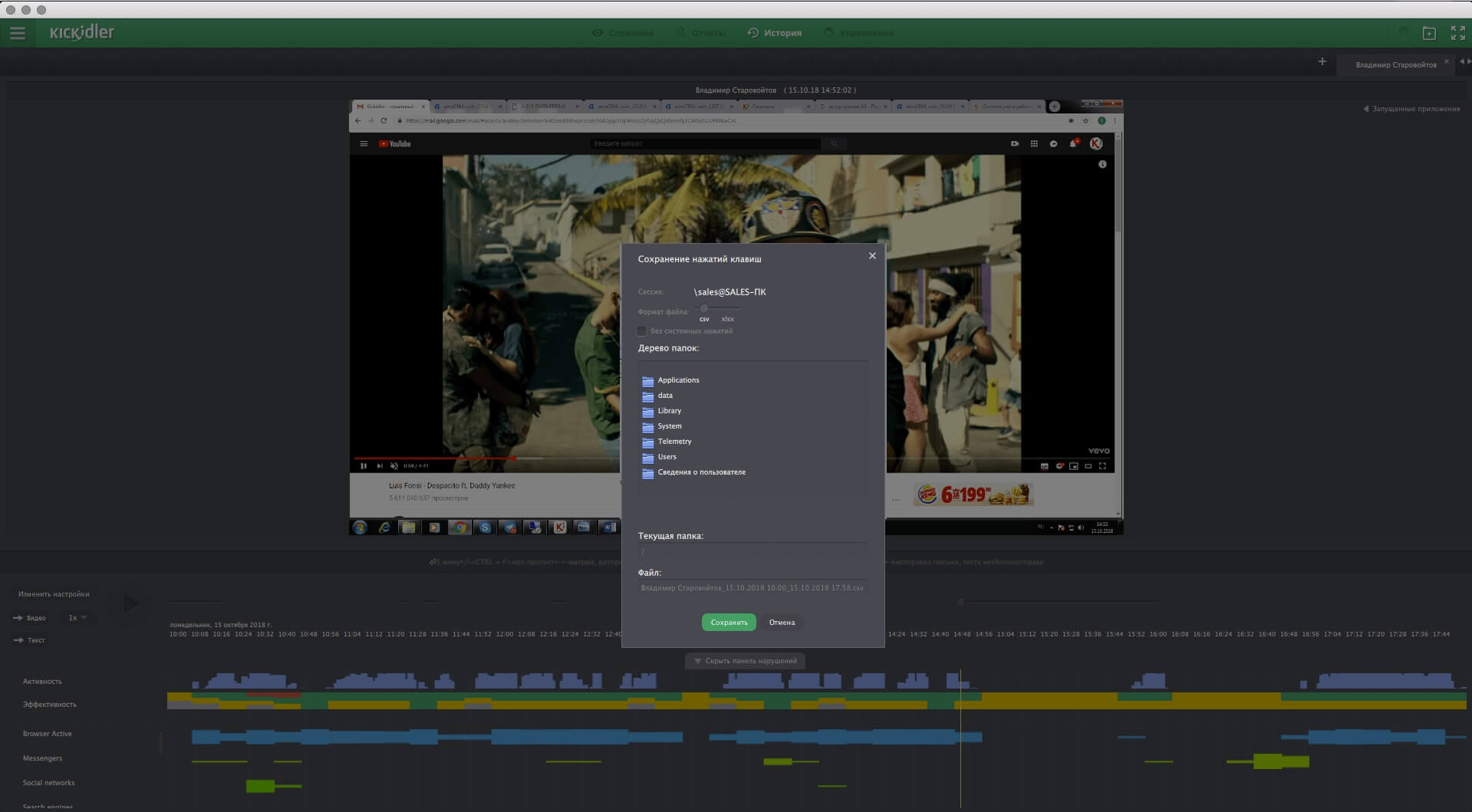This screenshot has height=812, width=1472.
Task: Click the green Social networks timeline block
Action: point(260,786)
